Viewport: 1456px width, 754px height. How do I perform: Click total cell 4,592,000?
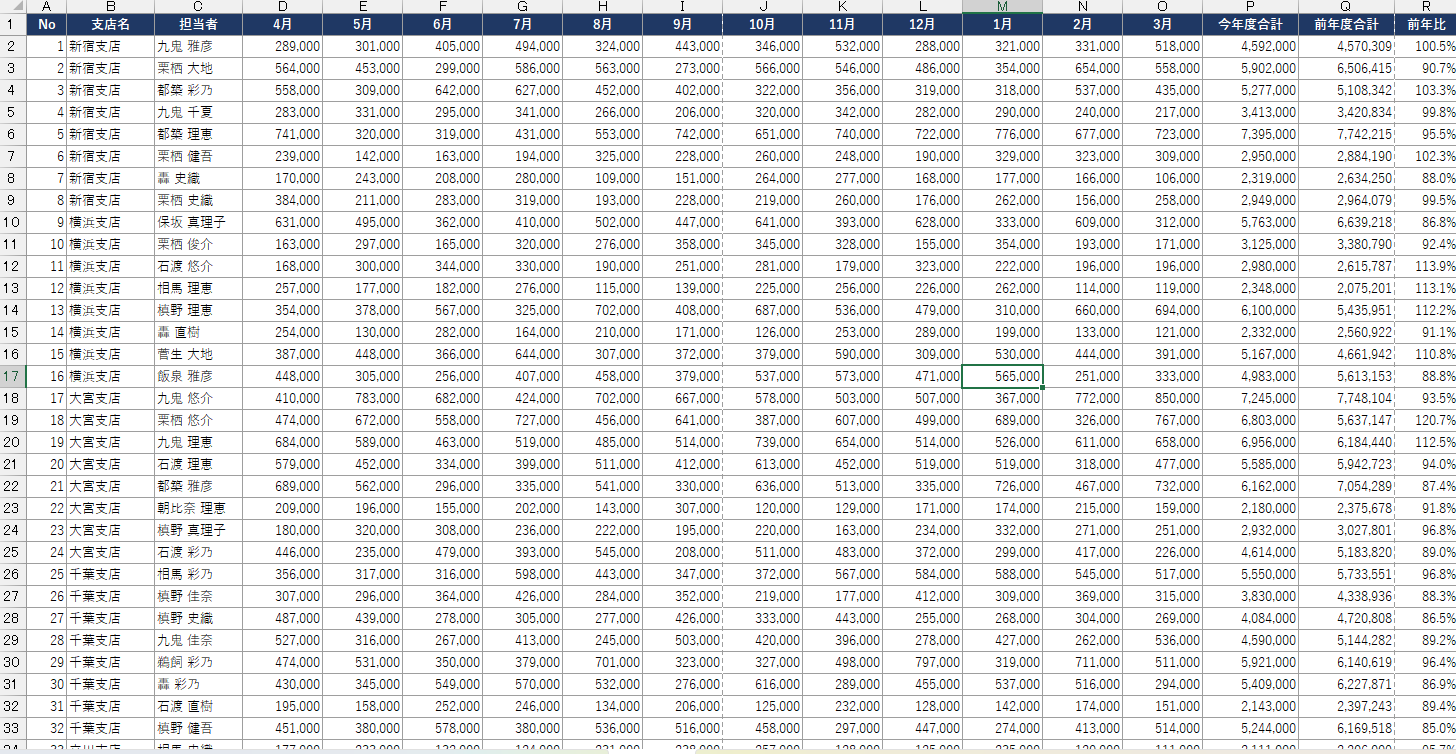1250,46
